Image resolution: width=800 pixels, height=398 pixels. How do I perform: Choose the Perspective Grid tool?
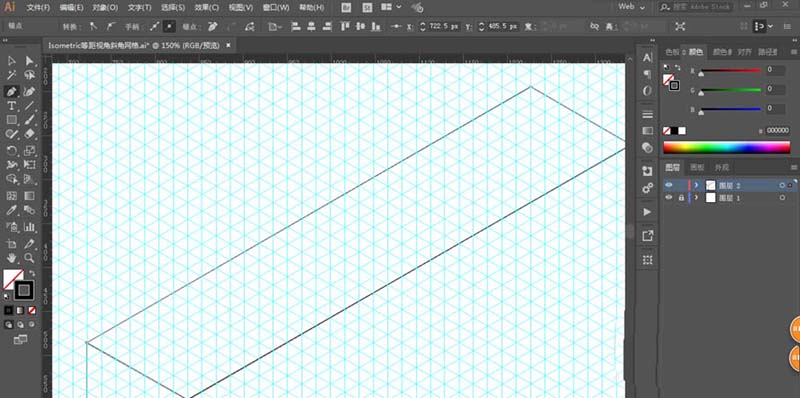tap(30, 179)
